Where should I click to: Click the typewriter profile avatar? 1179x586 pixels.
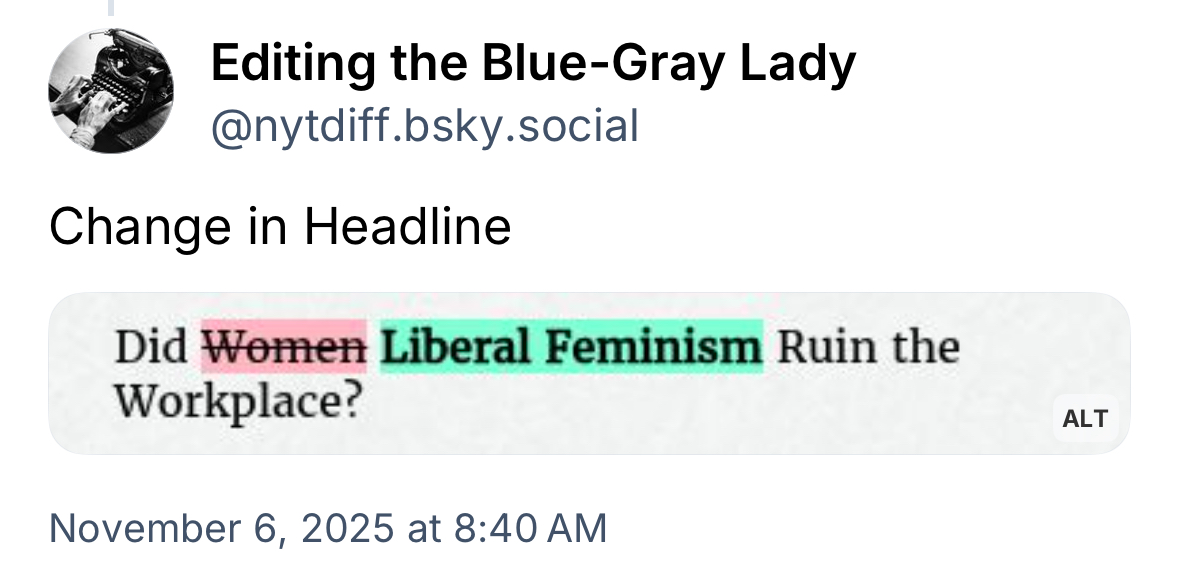[110, 90]
